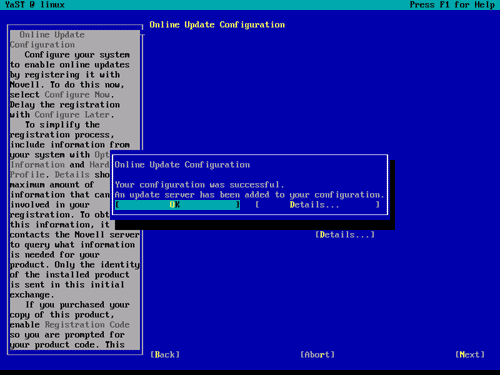500x375 pixels.
Task: Click the background [Details...] button below dialog
Action: (x=345, y=235)
